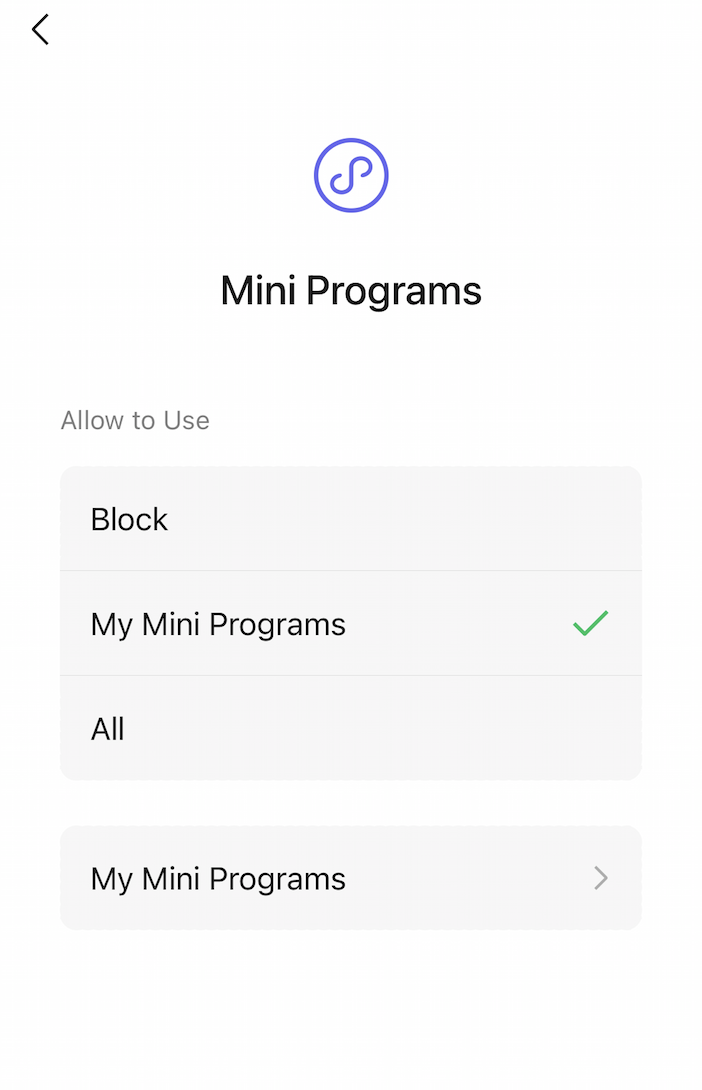The height and width of the screenshot is (1090, 702).
Task: Click the green checkmark icon
Action: coord(590,624)
